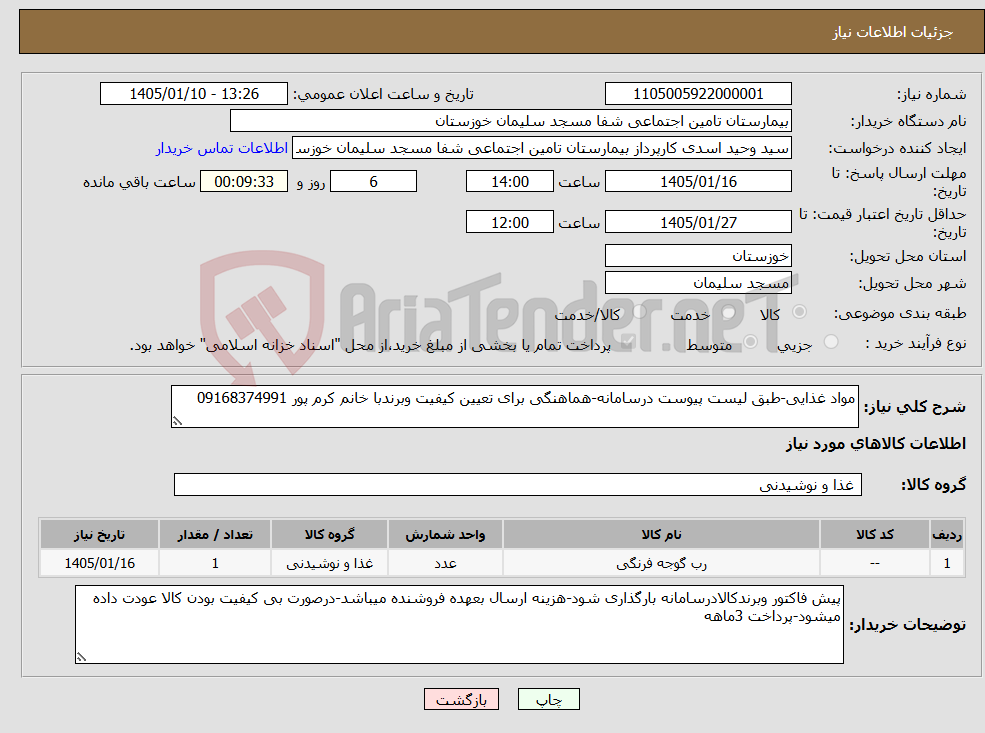The width and height of the screenshot is (985, 733).
Task: Click the validity time 12:00 field
Action: pyautogui.click(x=509, y=222)
